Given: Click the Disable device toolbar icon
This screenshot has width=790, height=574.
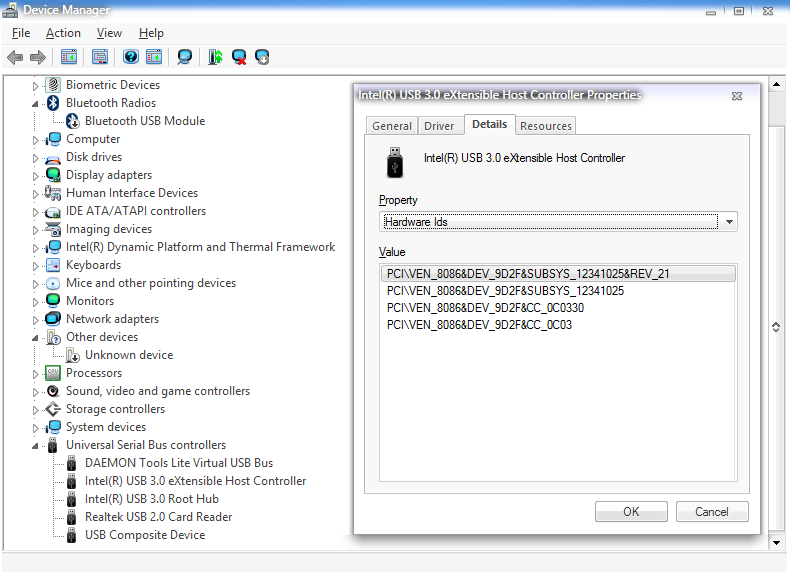Looking at the screenshot, I should tap(262, 57).
